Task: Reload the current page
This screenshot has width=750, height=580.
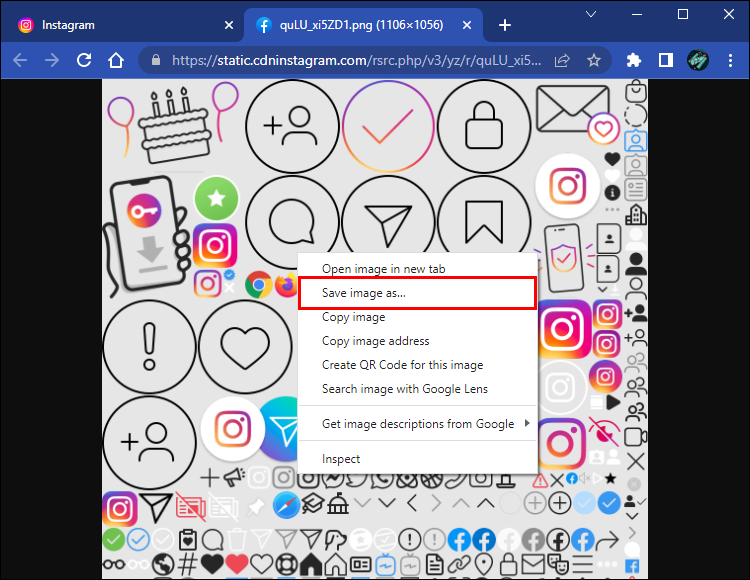Action: (x=84, y=60)
